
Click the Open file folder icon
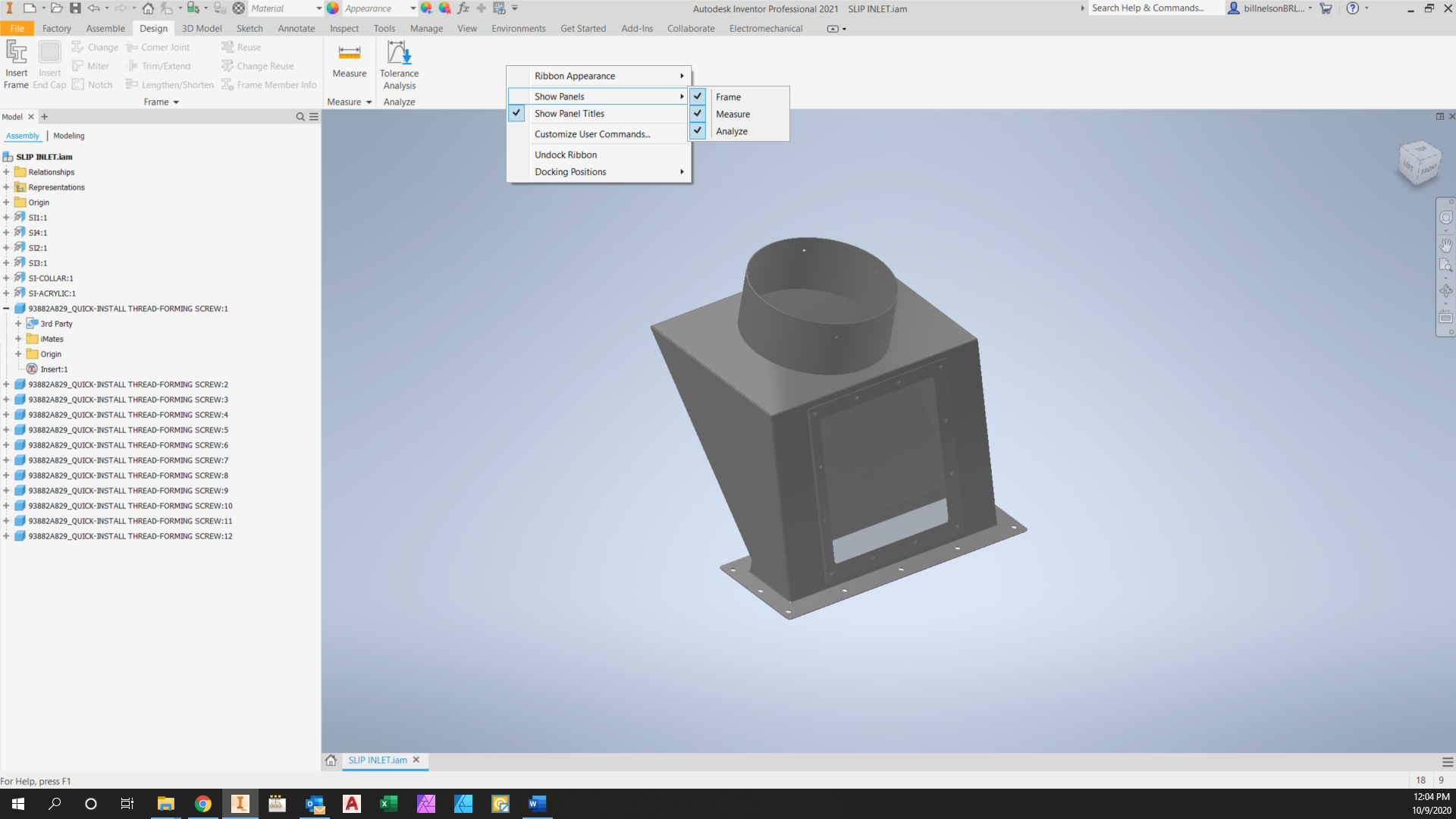click(56, 8)
